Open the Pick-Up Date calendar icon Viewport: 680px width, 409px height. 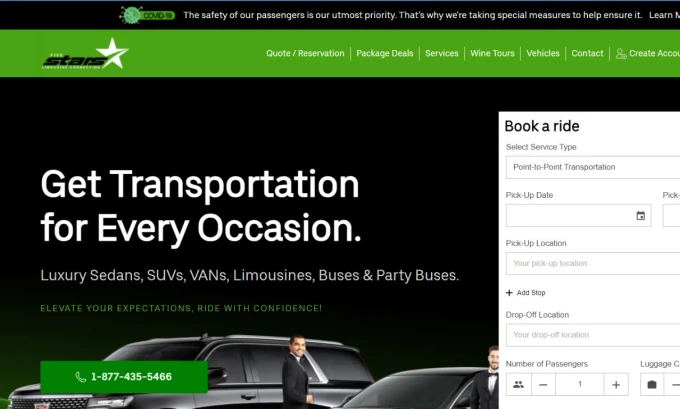641,216
